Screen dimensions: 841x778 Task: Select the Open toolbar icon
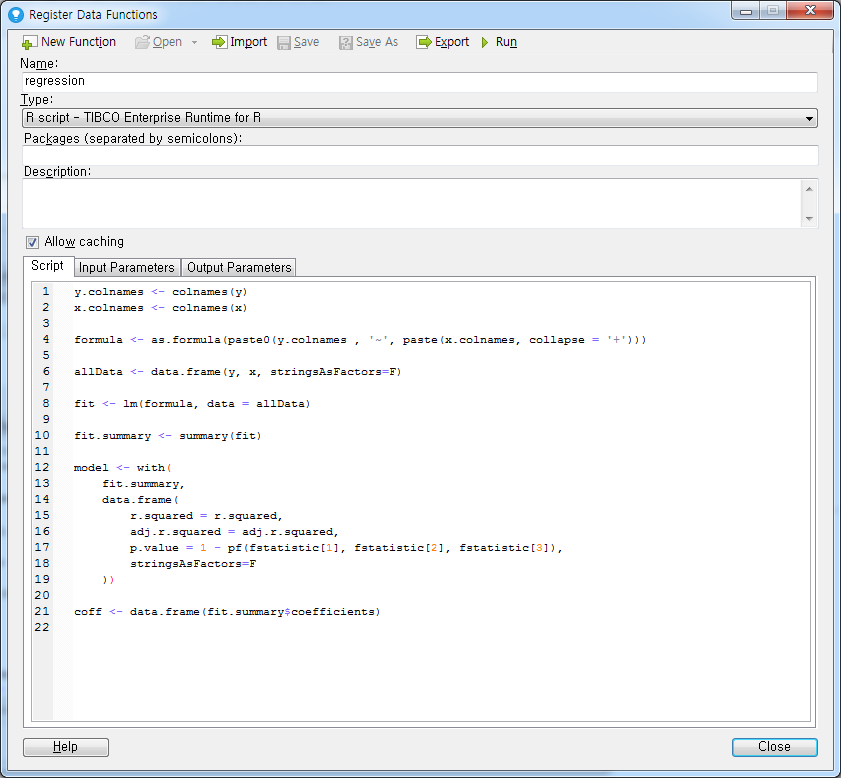(x=161, y=42)
